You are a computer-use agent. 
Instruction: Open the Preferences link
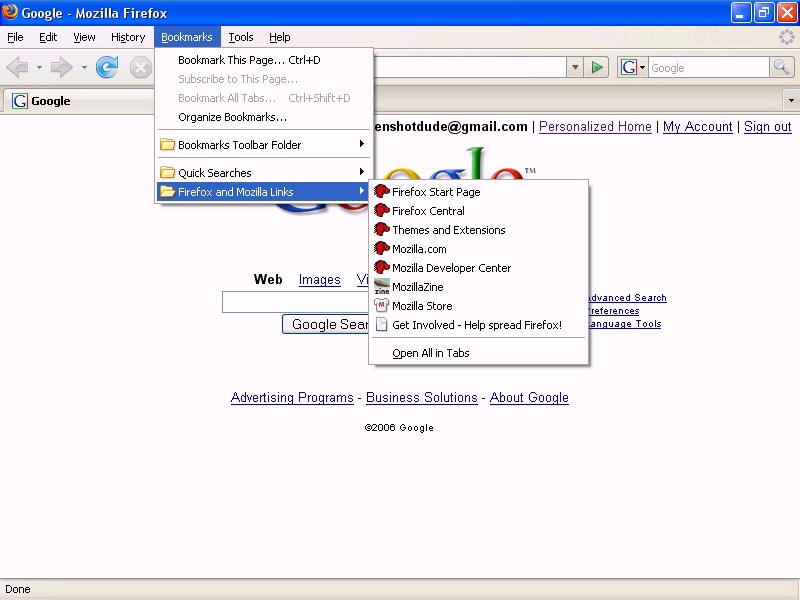614,311
